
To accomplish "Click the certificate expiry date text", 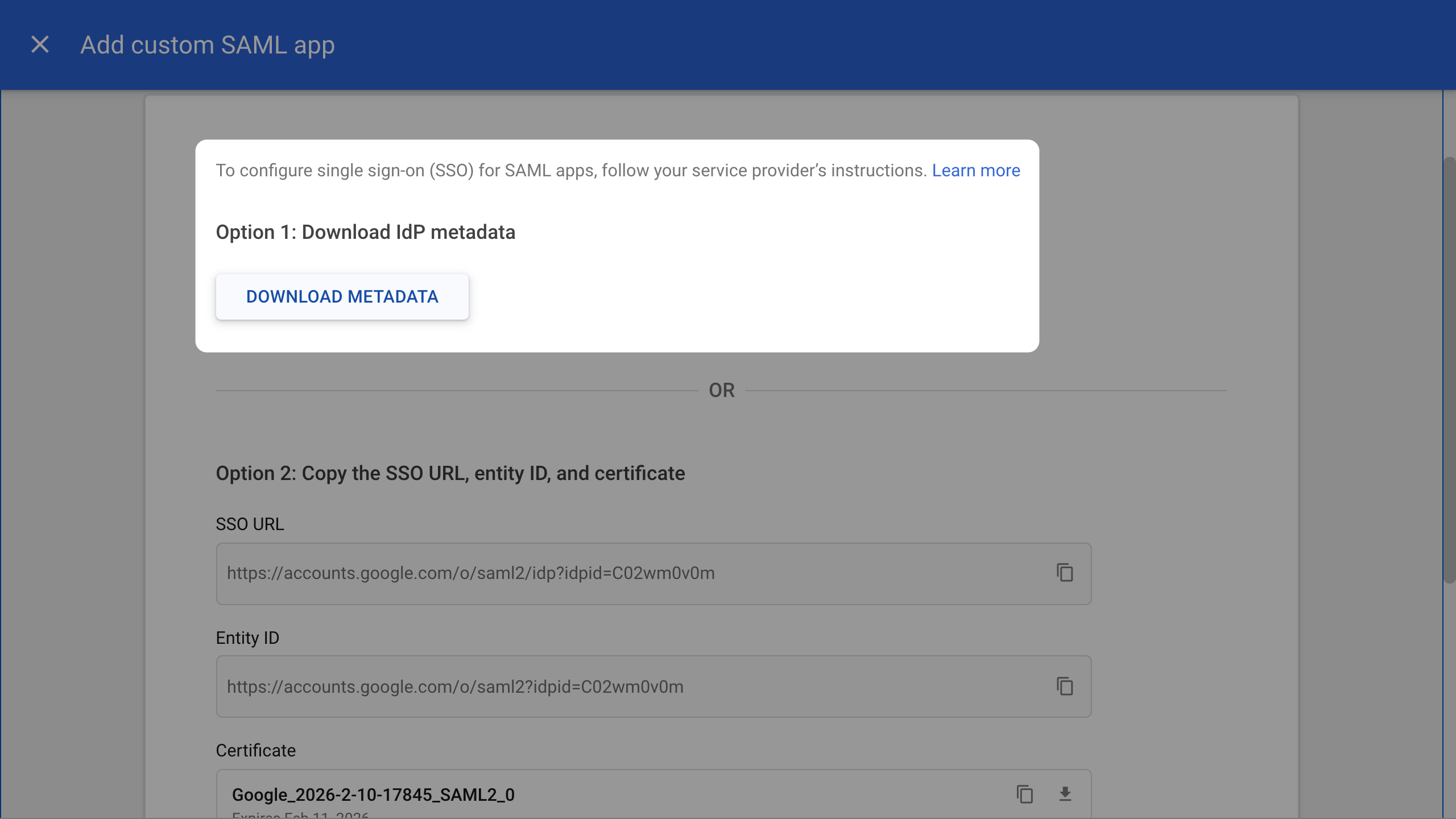I will 300,815.
